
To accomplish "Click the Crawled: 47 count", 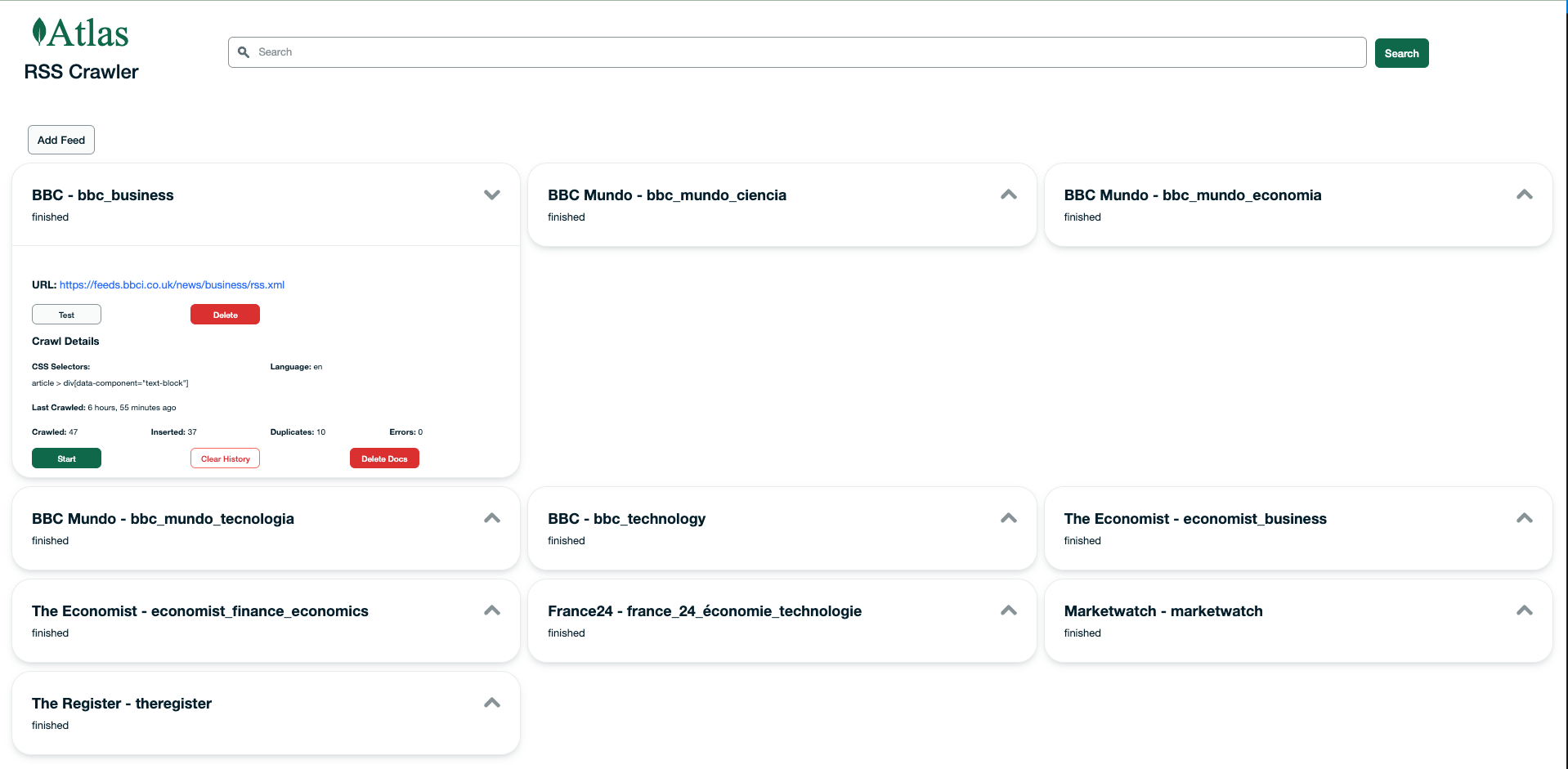I will click(x=55, y=432).
